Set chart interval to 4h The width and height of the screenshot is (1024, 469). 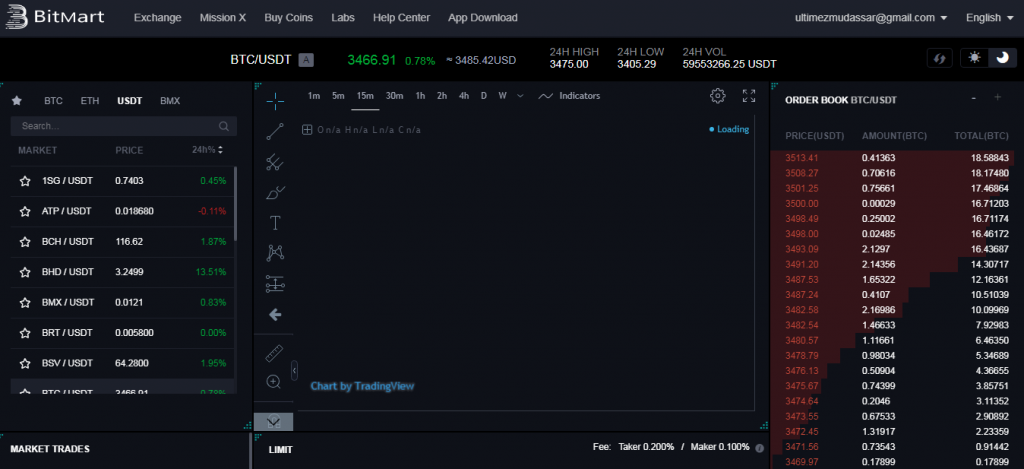464,96
